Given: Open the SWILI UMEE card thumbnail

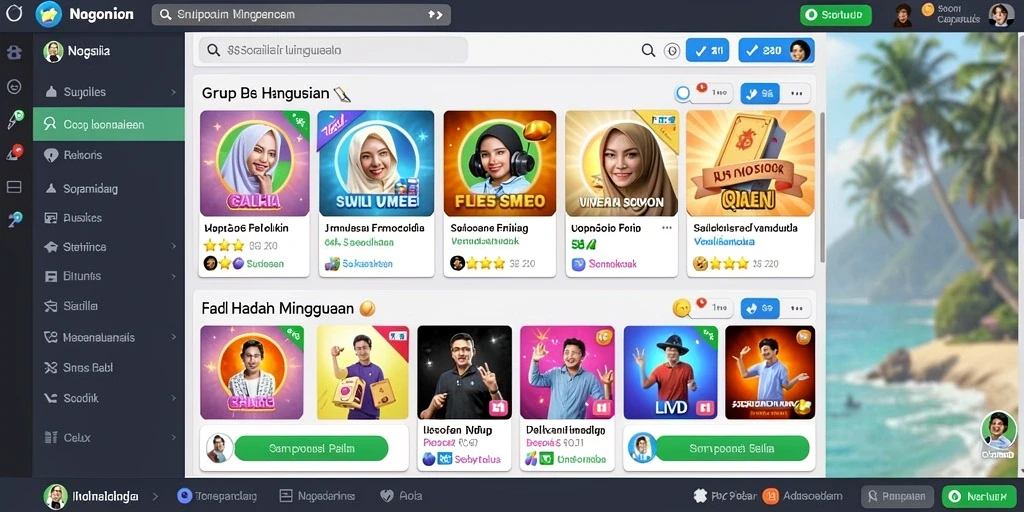Looking at the screenshot, I should pyautogui.click(x=376, y=163).
